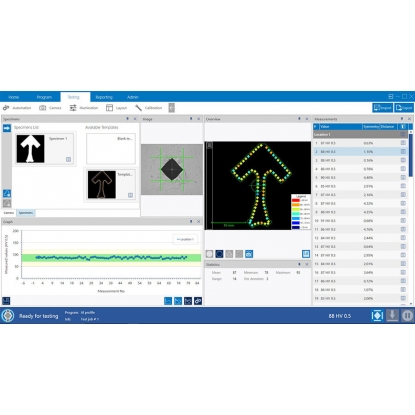
Task: Expand details for measurement row 2
Action: (403, 151)
